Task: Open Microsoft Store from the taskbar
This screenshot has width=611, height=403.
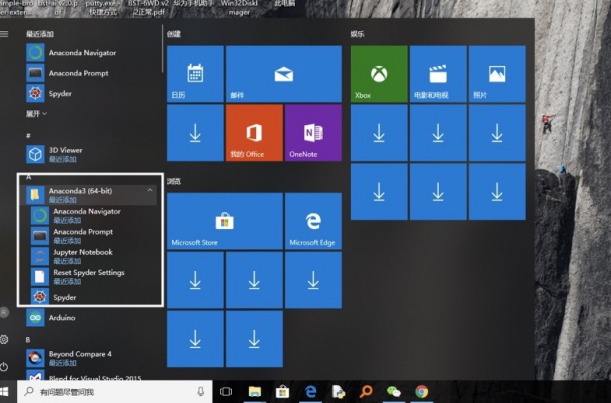Action: coord(283,391)
